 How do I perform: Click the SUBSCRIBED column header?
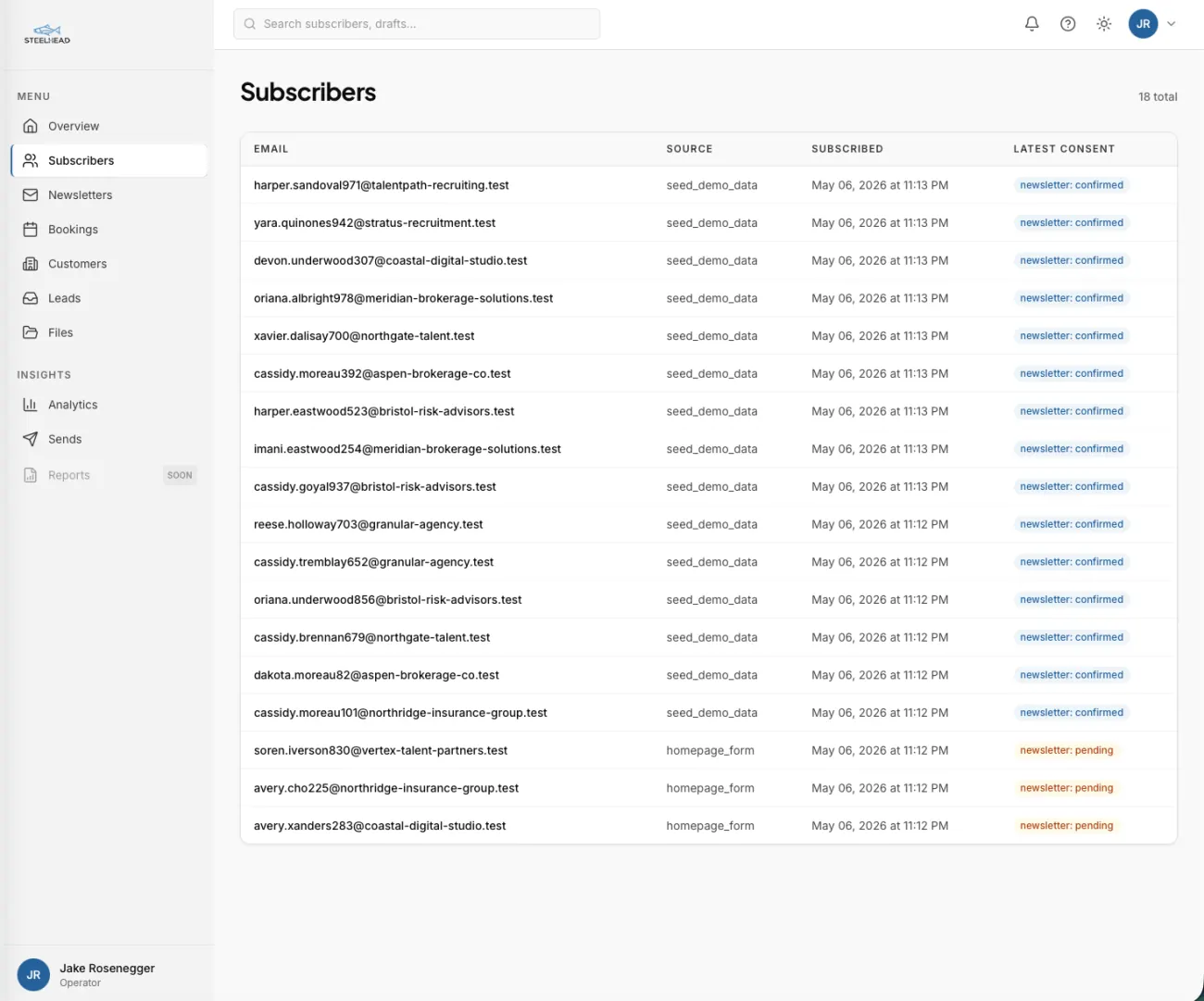(x=847, y=149)
